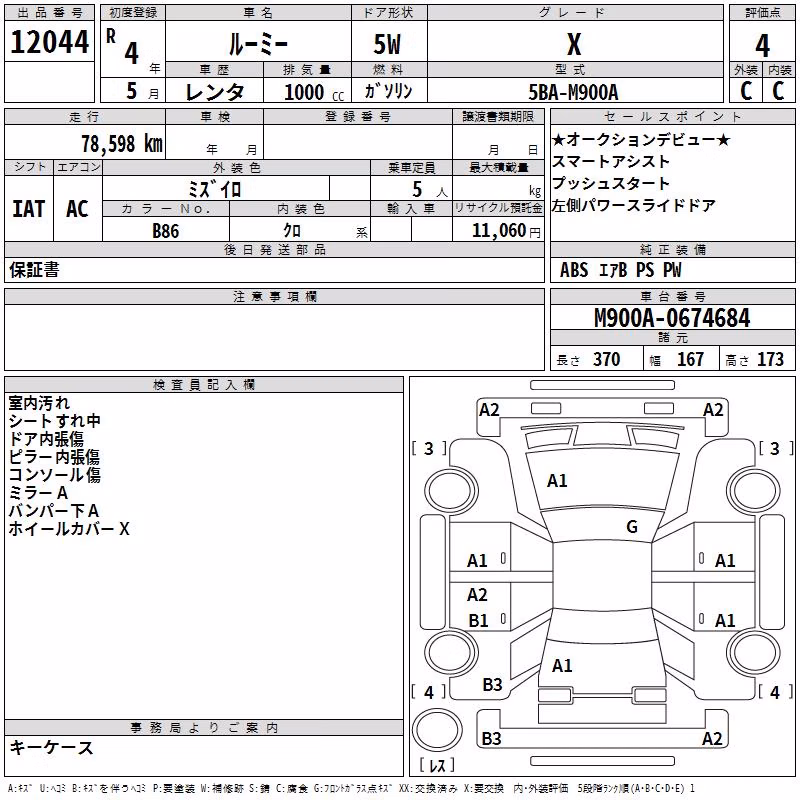Screen dimensions: 800x800
Task: Select the grade value X
Action: click(x=574, y=44)
